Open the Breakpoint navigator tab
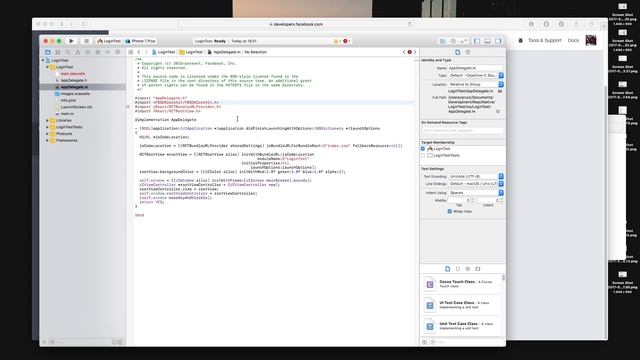Image resolution: width=640 pixels, height=360 pixels. (108, 52)
